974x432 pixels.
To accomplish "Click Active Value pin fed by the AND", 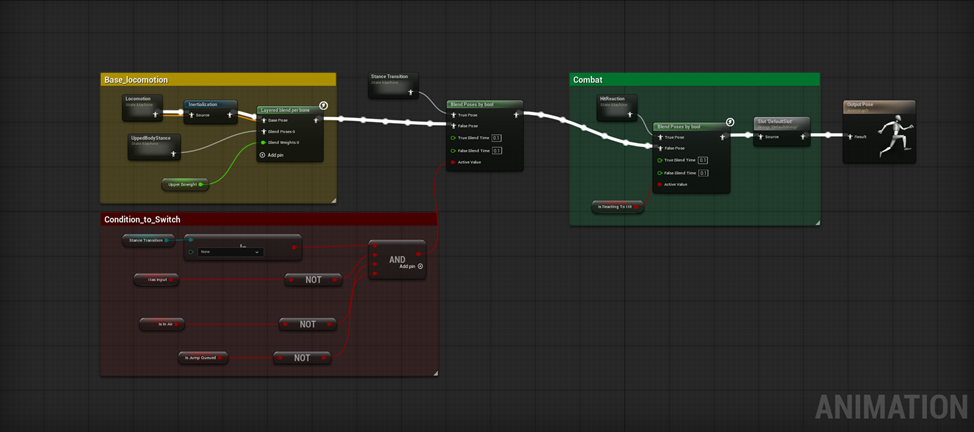I will coord(453,162).
